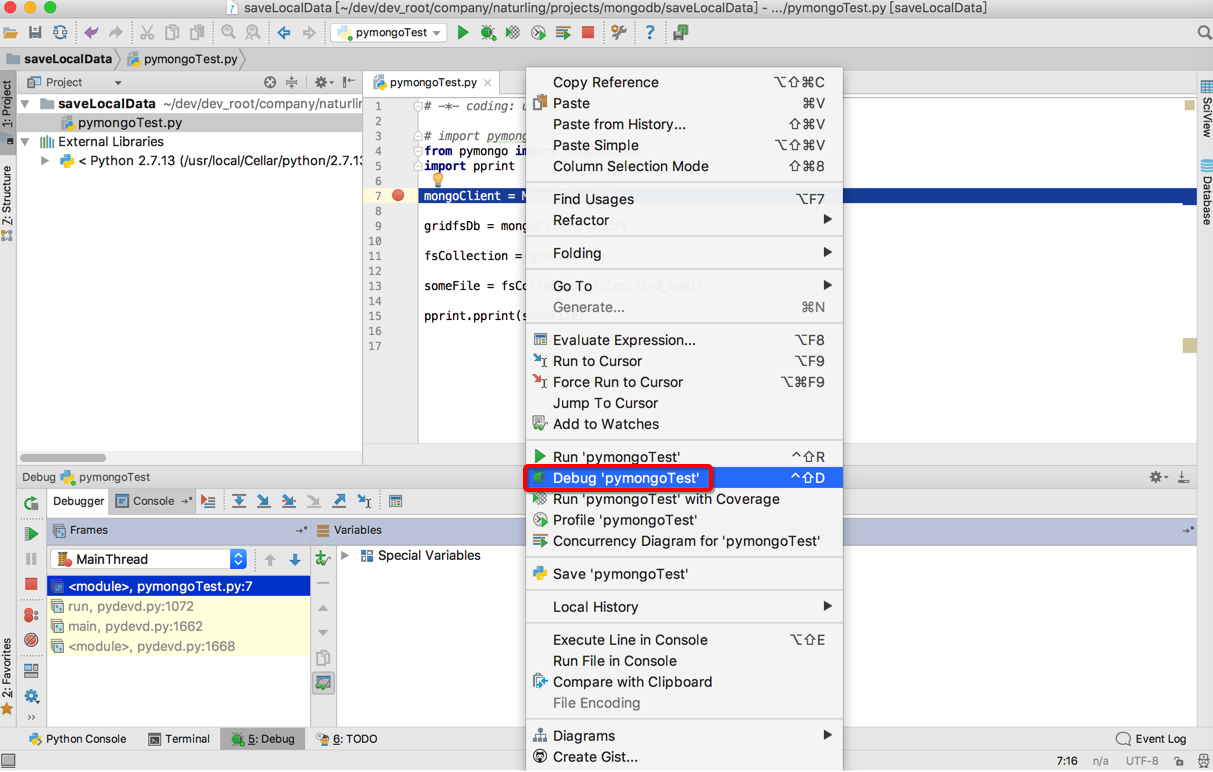Click the Save All toolbar icon
This screenshot has height=772, width=1213.
coord(35,33)
